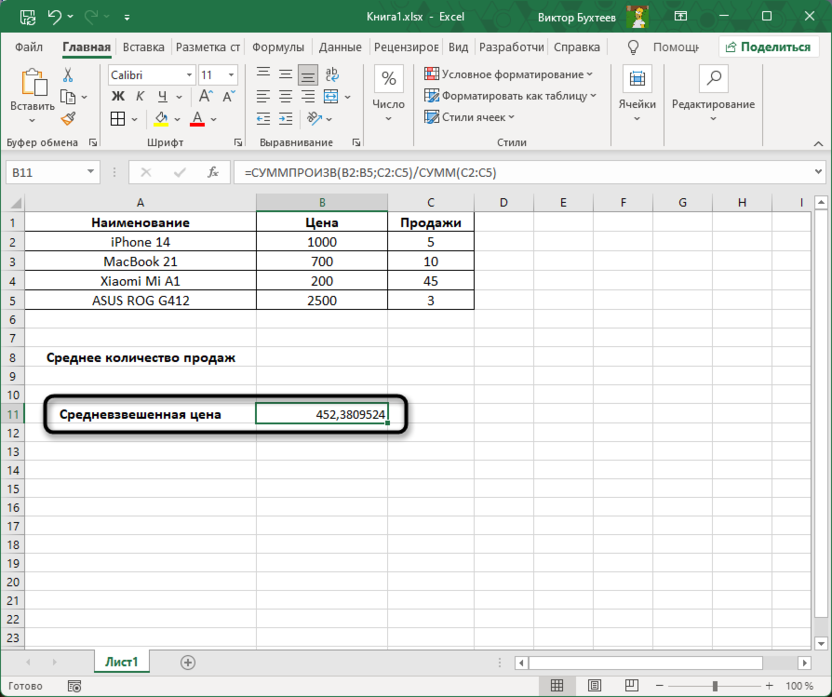Switch to Справка tab
This screenshot has width=832, height=697.
pyautogui.click(x=577, y=47)
